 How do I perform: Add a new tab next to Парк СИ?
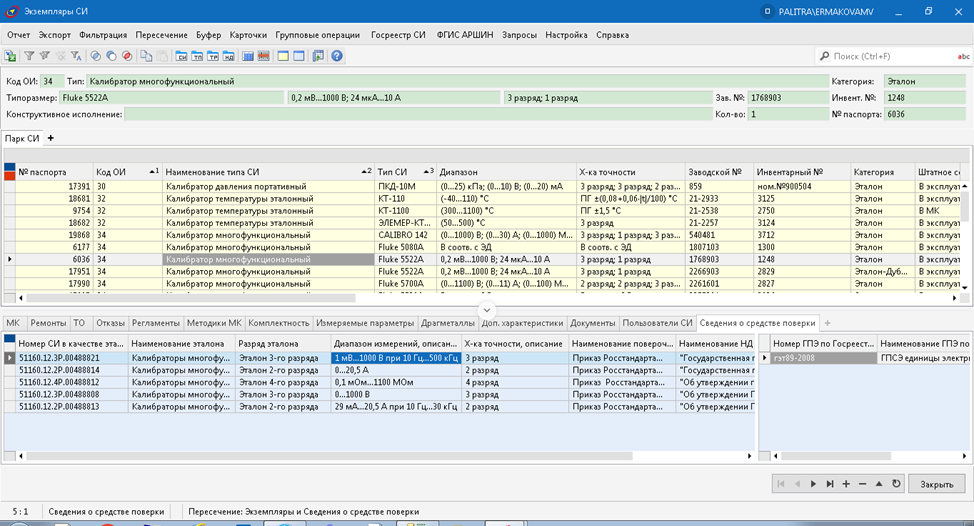(50, 138)
